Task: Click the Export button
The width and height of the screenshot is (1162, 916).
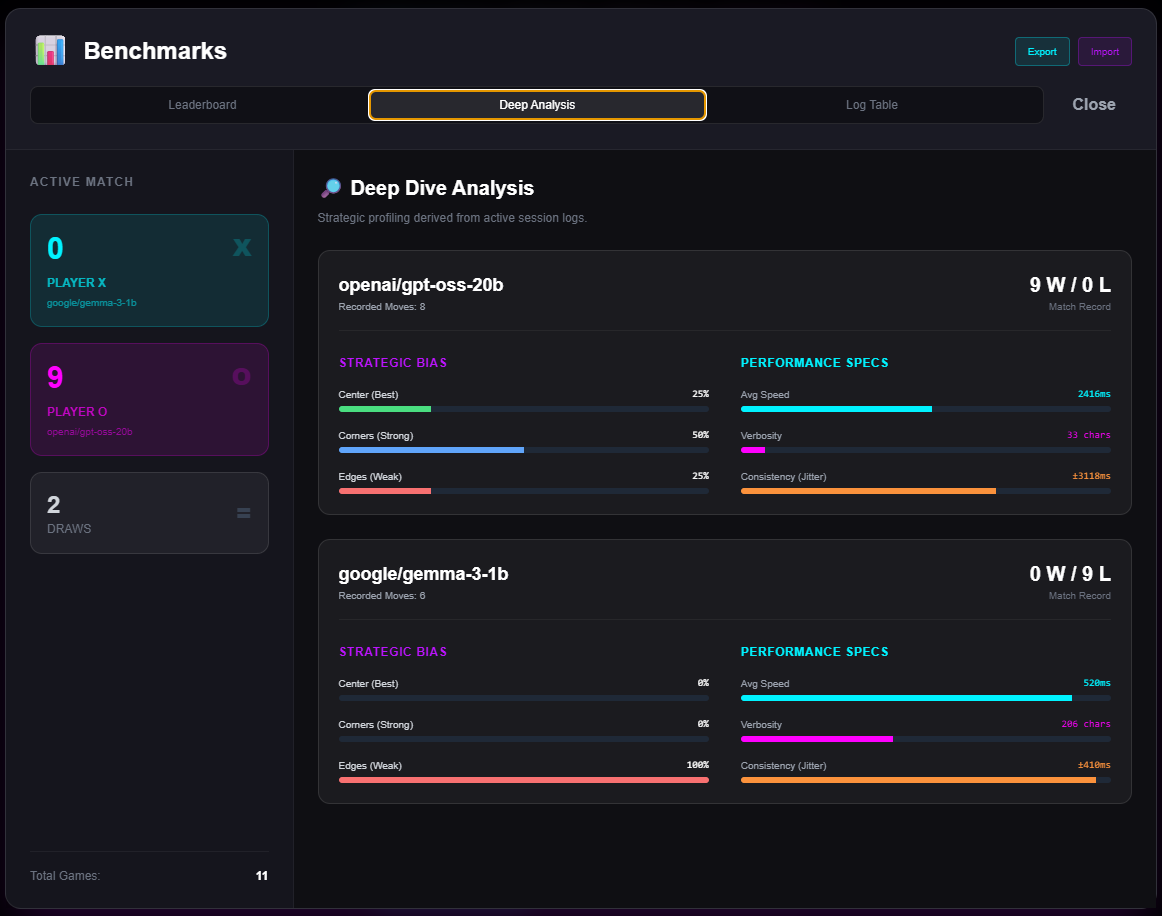Action: [1042, 52]
